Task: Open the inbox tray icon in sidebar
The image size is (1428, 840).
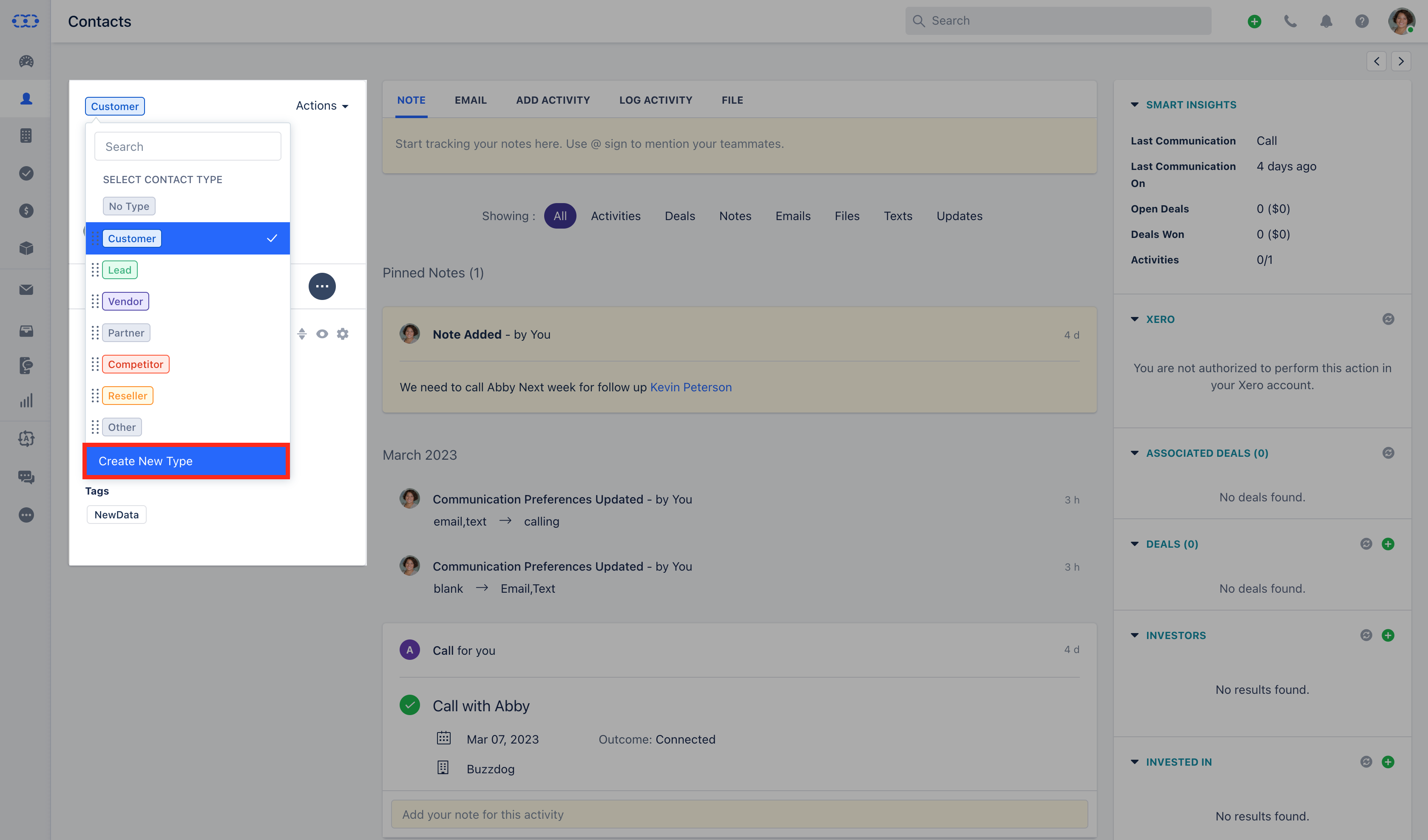Action: pos(26,331)
